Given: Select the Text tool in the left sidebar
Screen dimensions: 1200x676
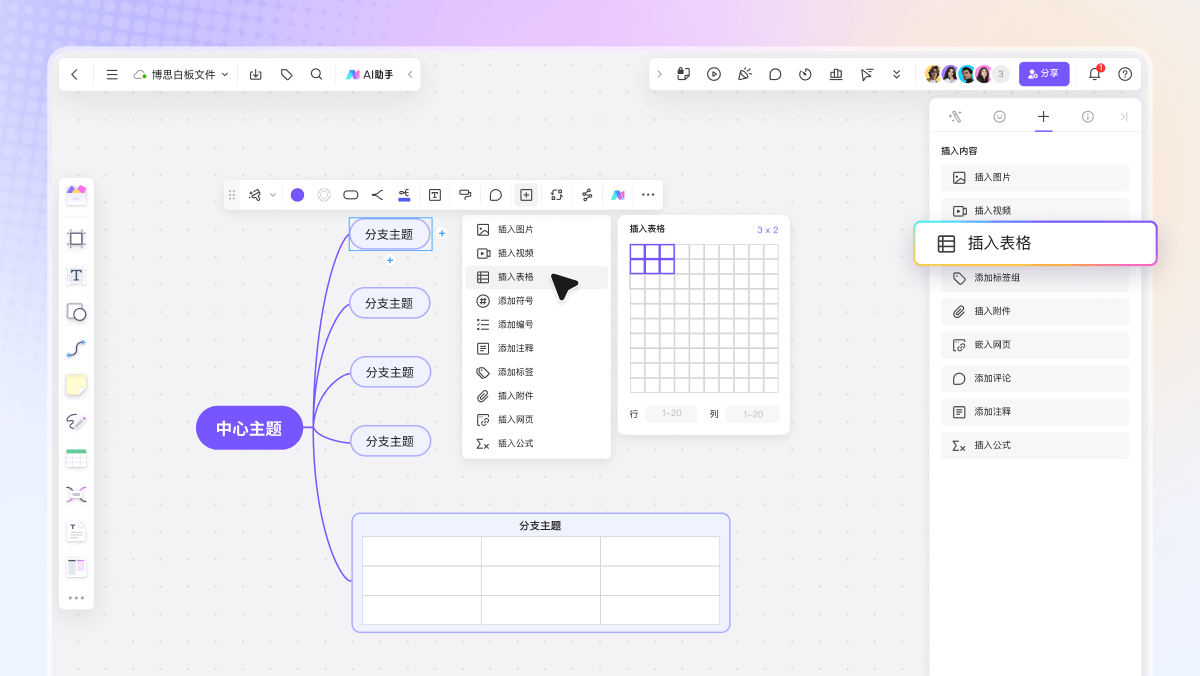Looking at the screenshot, I should pos(76,276).
